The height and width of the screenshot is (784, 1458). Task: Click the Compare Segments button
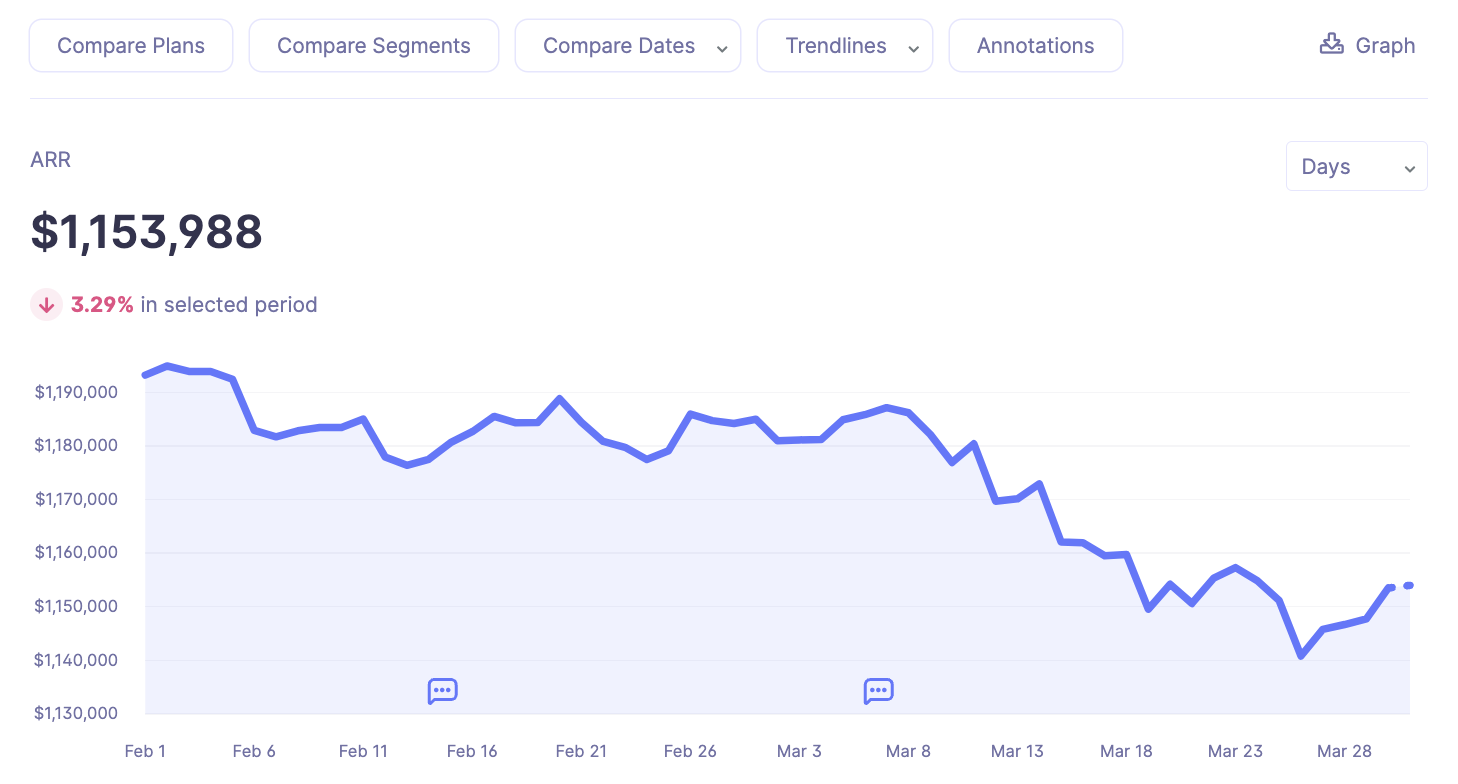point(373,46)
